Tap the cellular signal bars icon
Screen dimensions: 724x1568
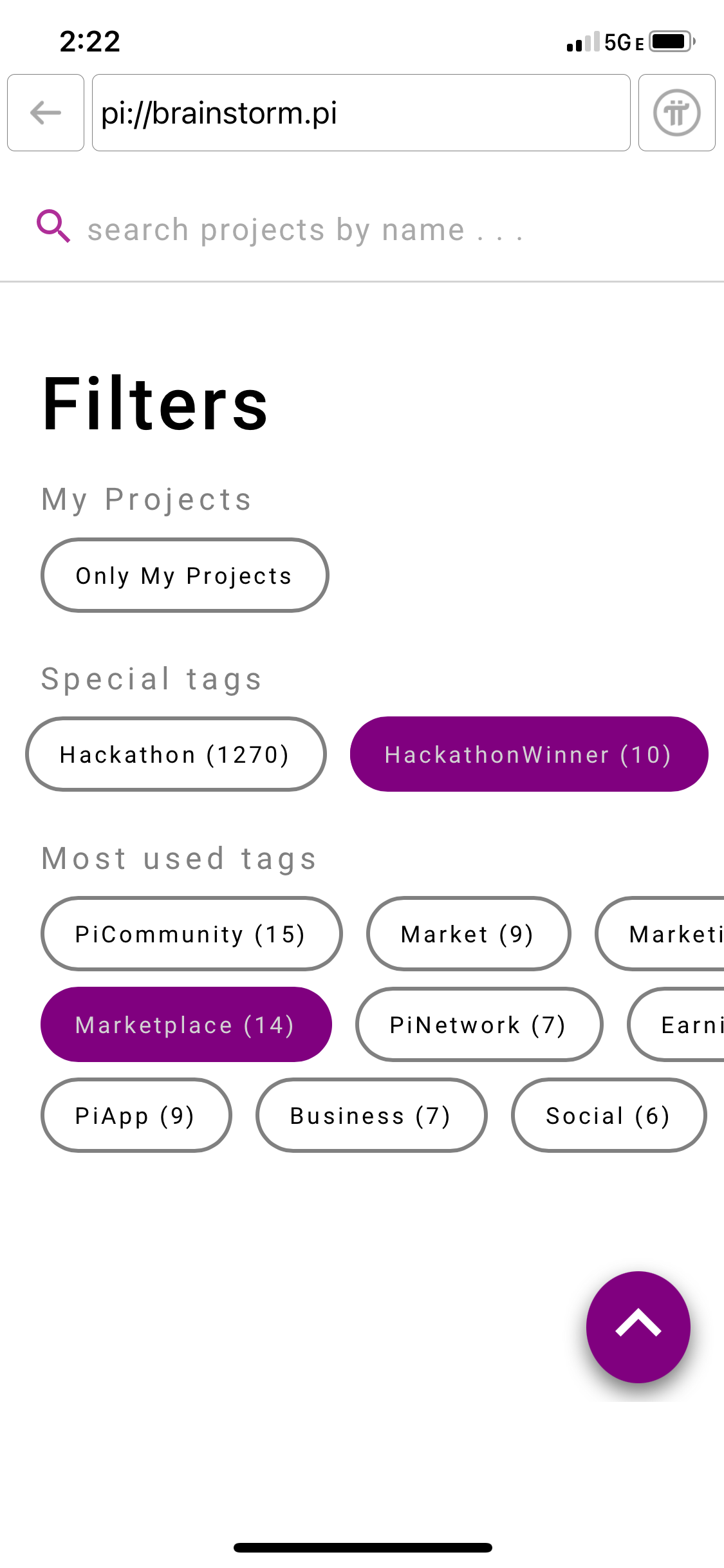coord(583,42)
